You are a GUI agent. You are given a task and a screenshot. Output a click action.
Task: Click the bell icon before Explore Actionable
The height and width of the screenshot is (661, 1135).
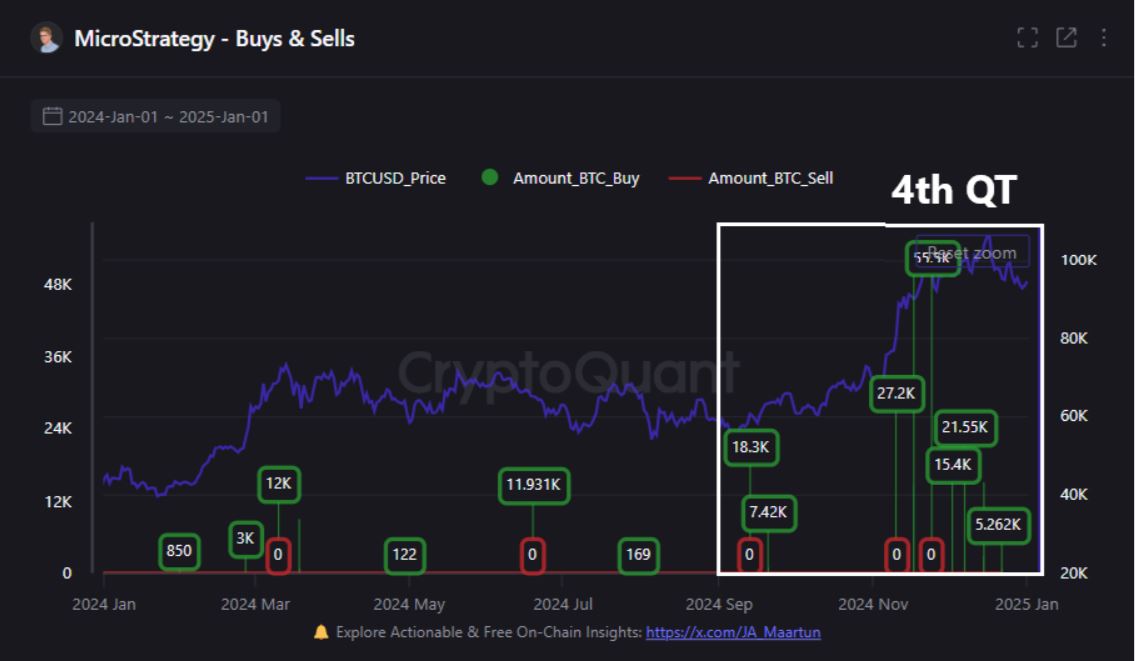(x=321, y=632)
